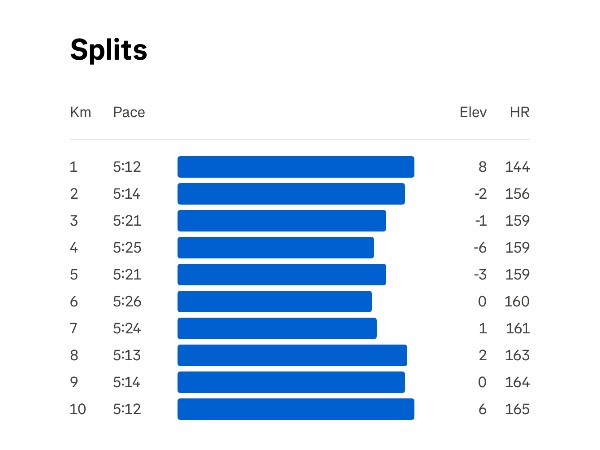Click the elevation value 8
The height and width of the screenshot is (450, 600).
click(483, 167)
